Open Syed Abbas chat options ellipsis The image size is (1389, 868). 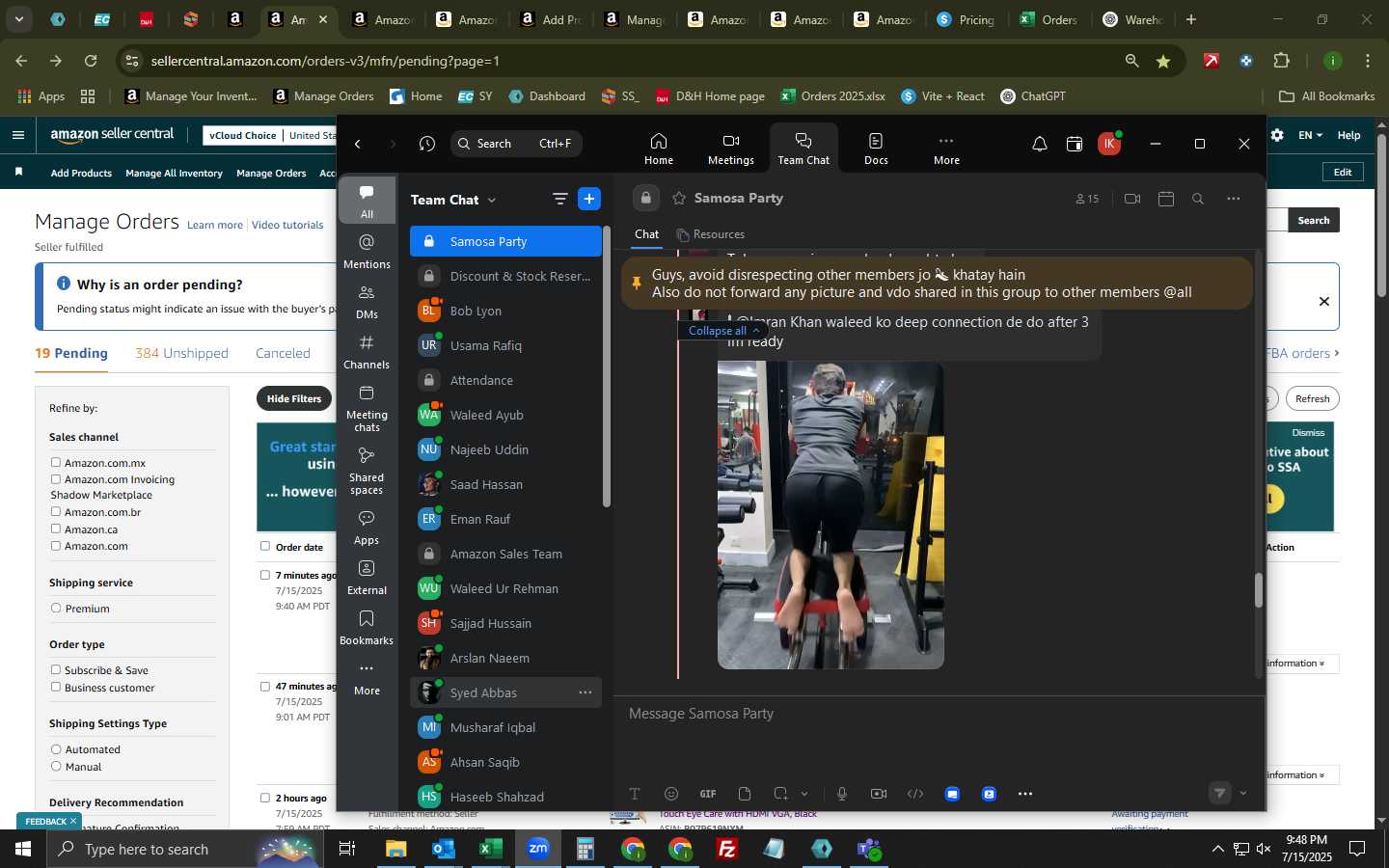586,692
